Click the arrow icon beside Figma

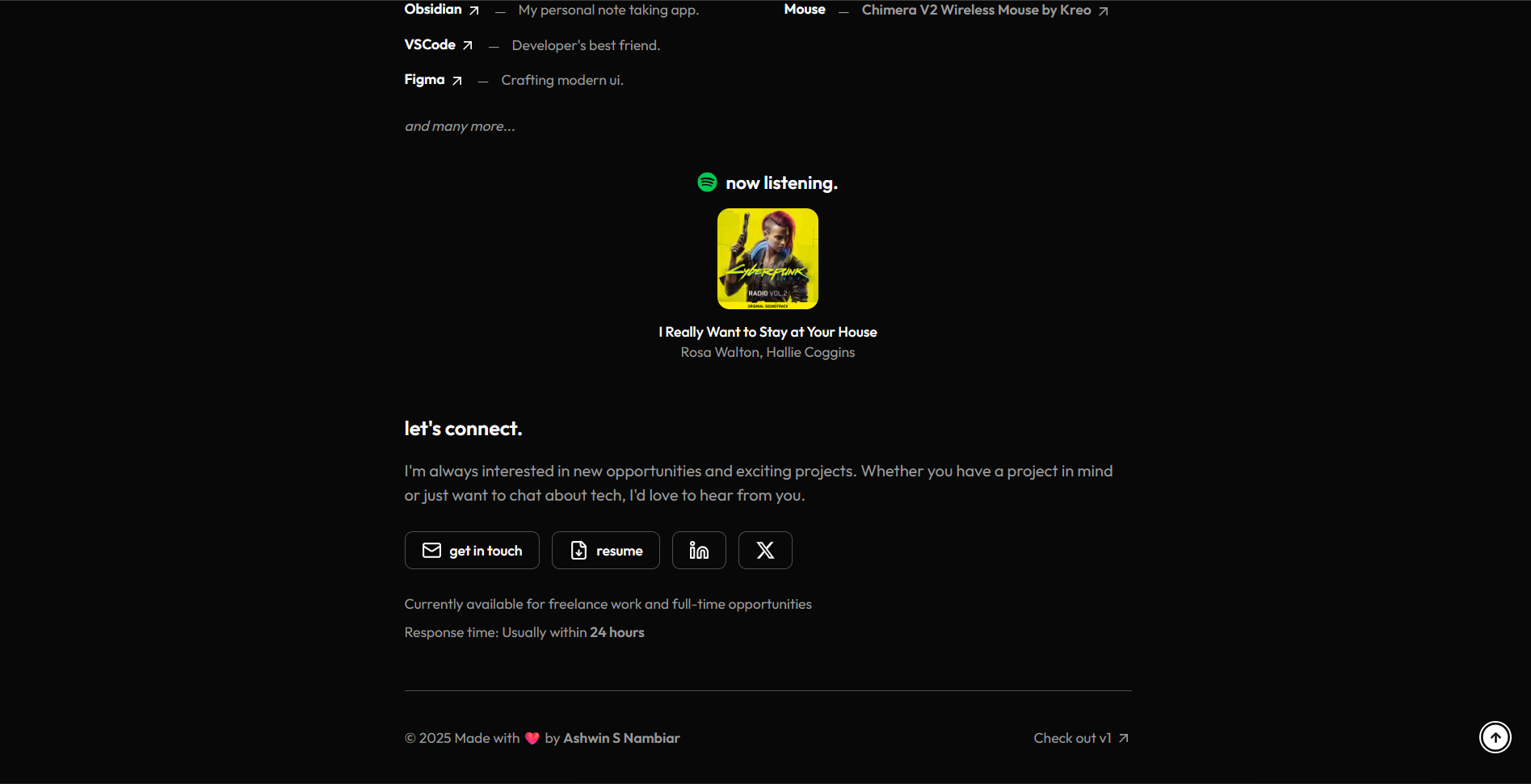(457, 81)
